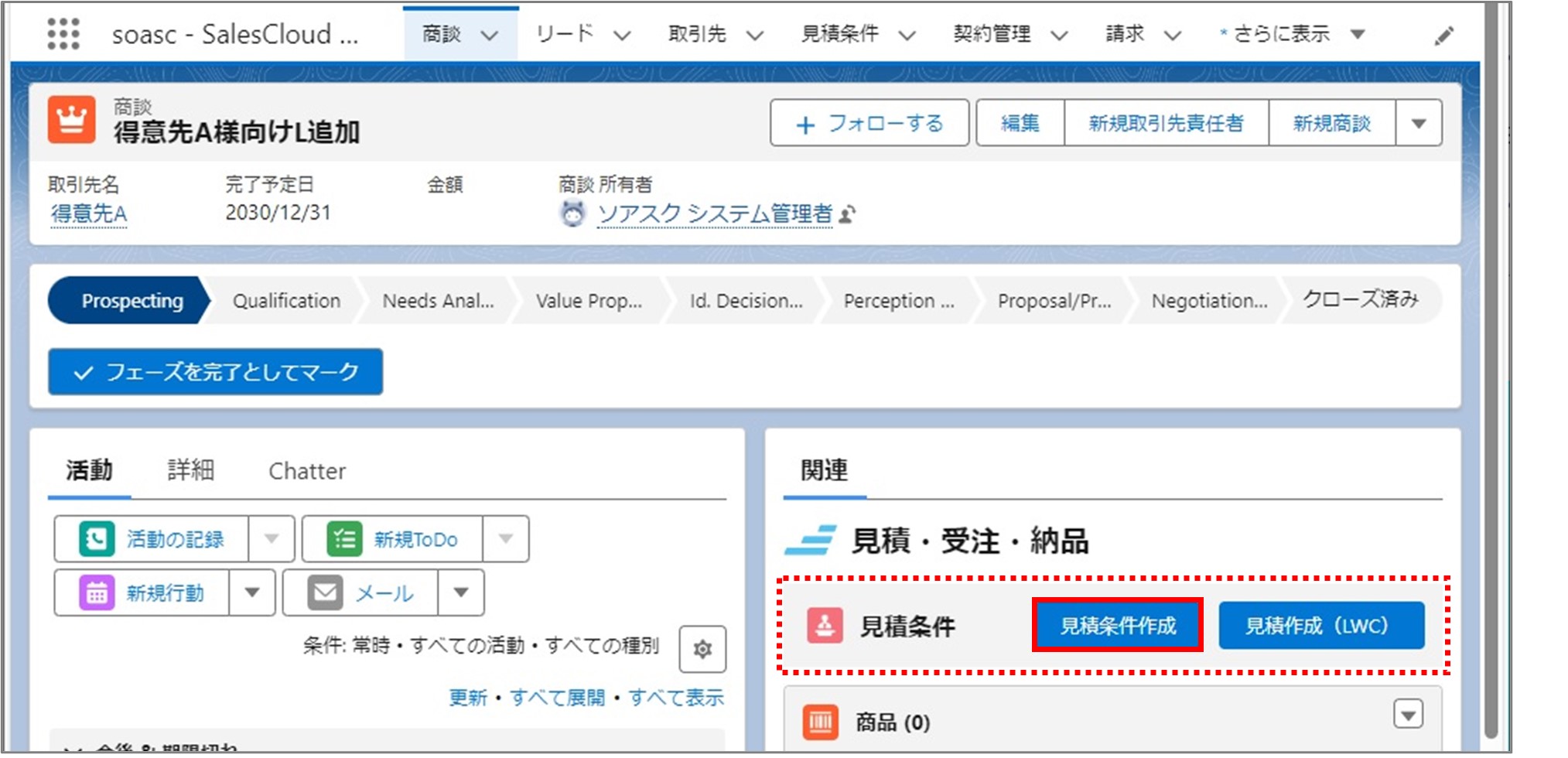Switch to the 活動 tab
The width and height of the screenshot is (1568, 758).
click(89, 470)
